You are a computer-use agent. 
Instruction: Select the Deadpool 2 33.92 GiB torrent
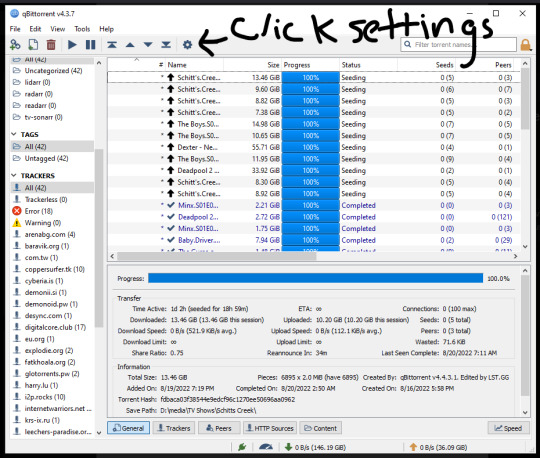coord(314,170)
